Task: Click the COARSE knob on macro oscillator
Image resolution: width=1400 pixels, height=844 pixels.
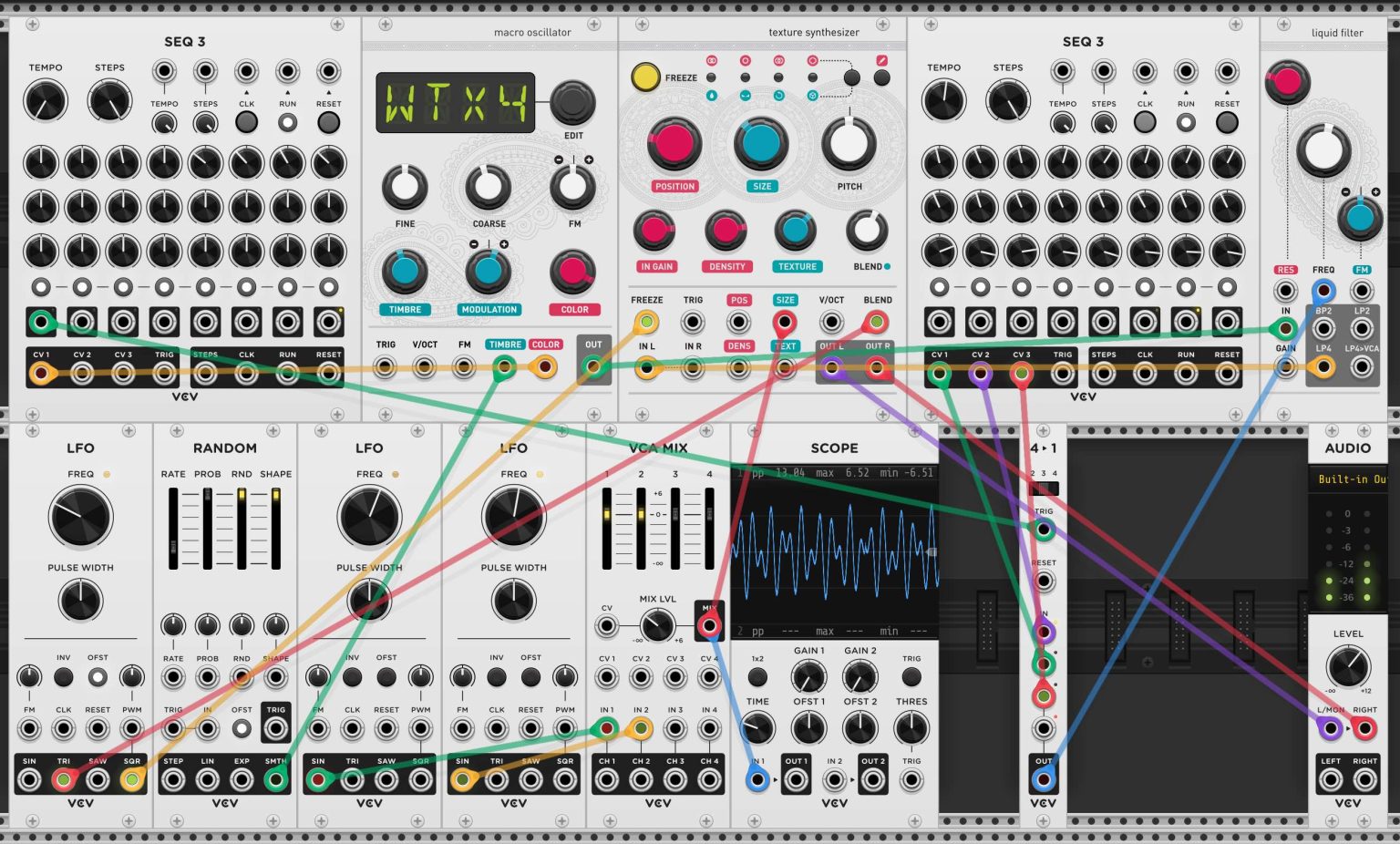Action: (489, 186)
